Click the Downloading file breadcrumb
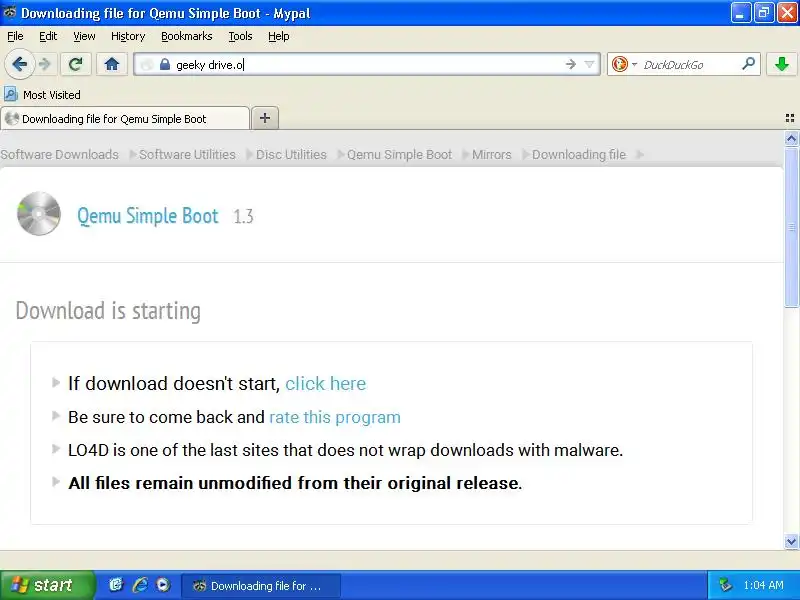Screen dimensions: 800x600 click(x=579, y=155)
